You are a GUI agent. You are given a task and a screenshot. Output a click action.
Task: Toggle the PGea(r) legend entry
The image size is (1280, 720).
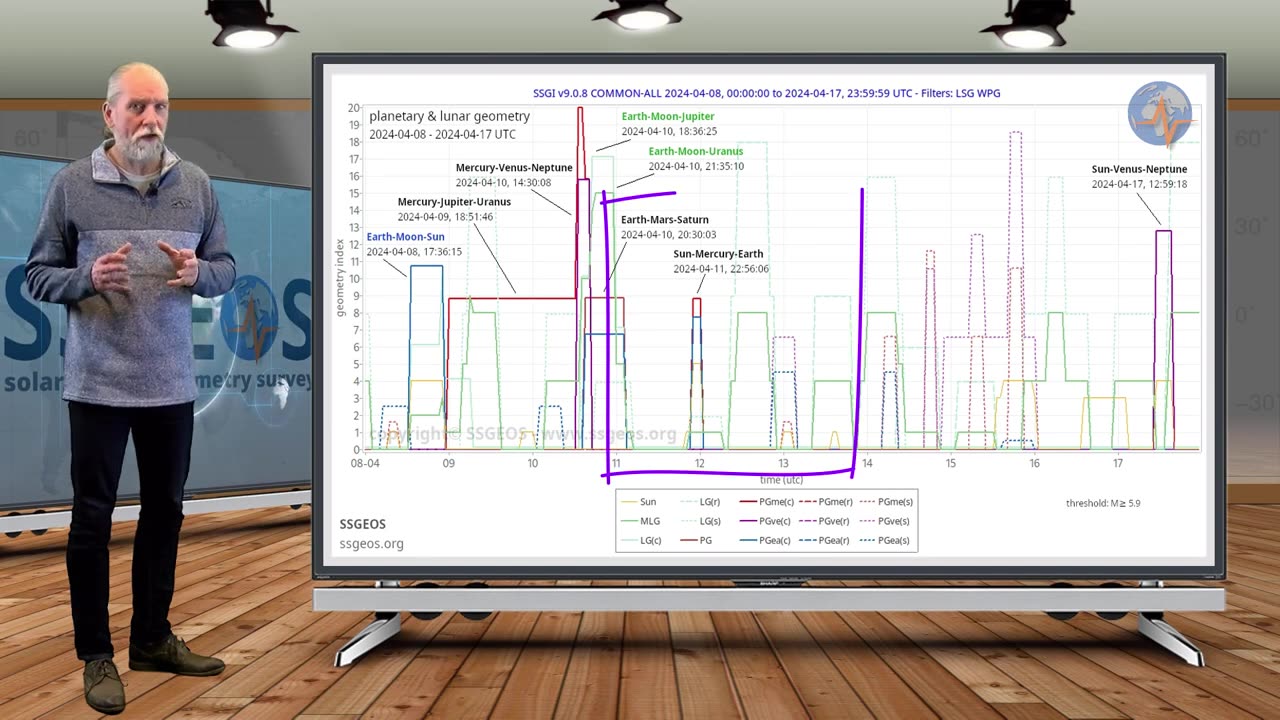(826, 540)
